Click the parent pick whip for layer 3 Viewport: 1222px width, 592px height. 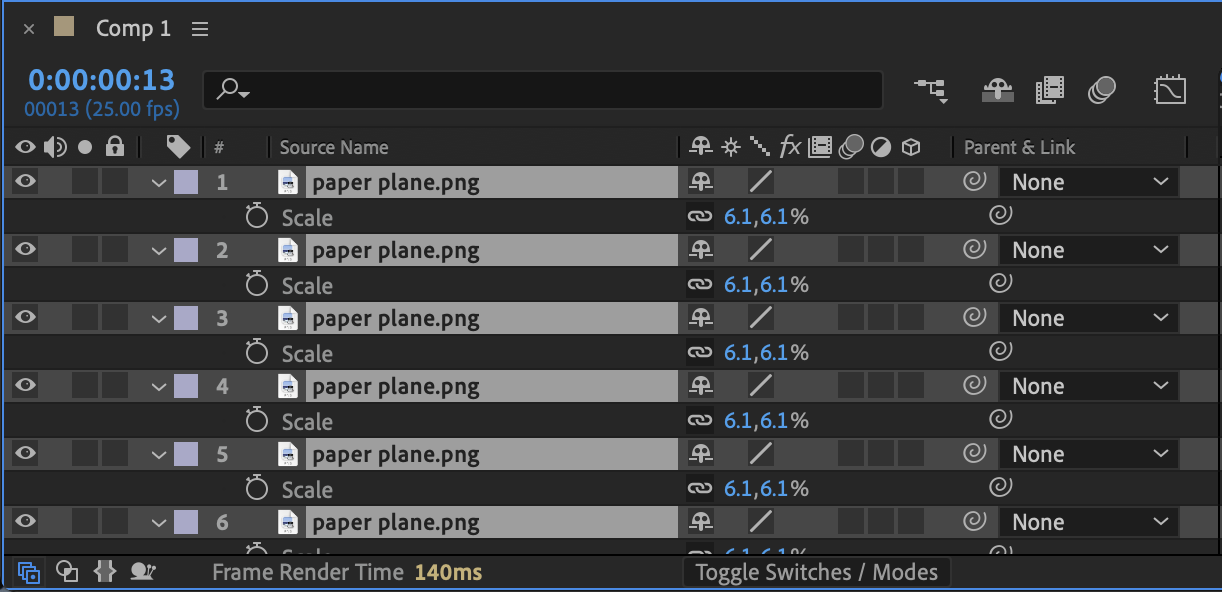[x=973, y=318]
